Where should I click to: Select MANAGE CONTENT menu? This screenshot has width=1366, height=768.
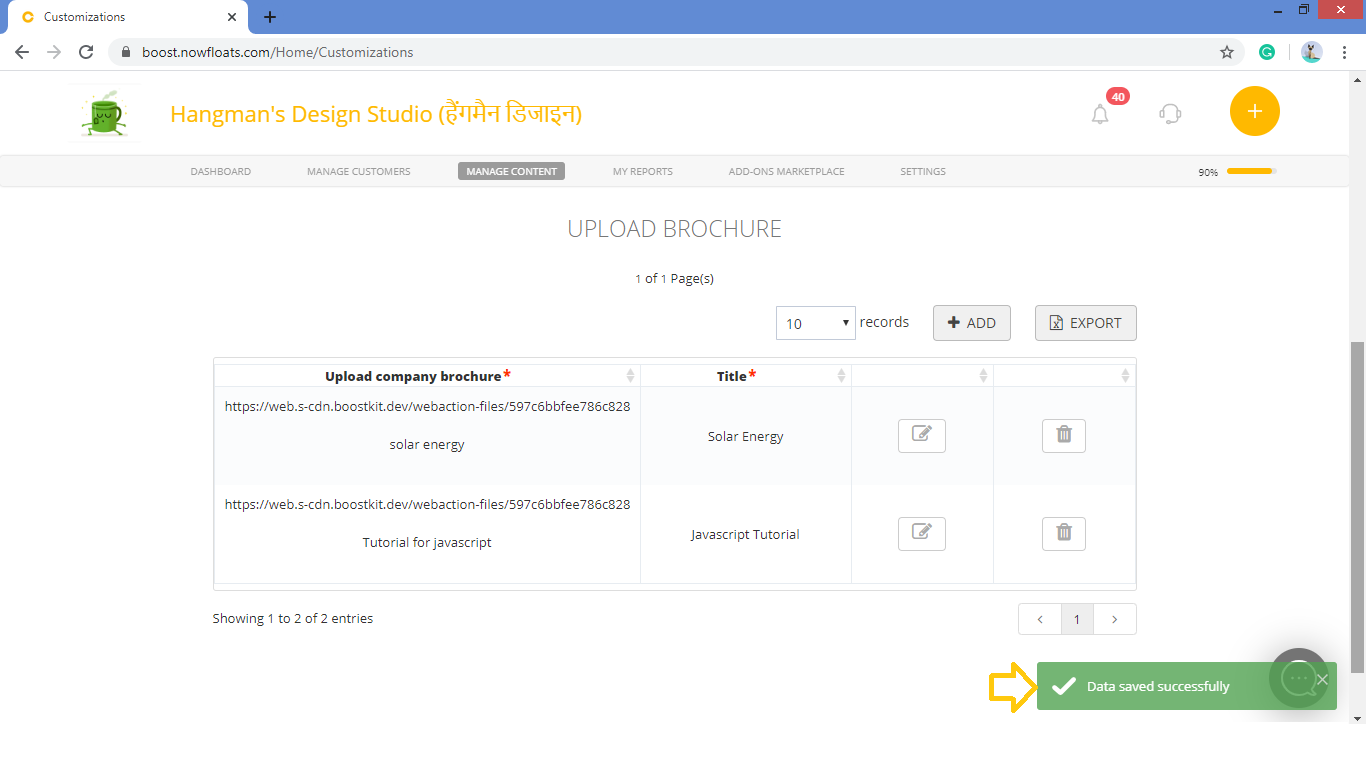(x=512, y=171)
